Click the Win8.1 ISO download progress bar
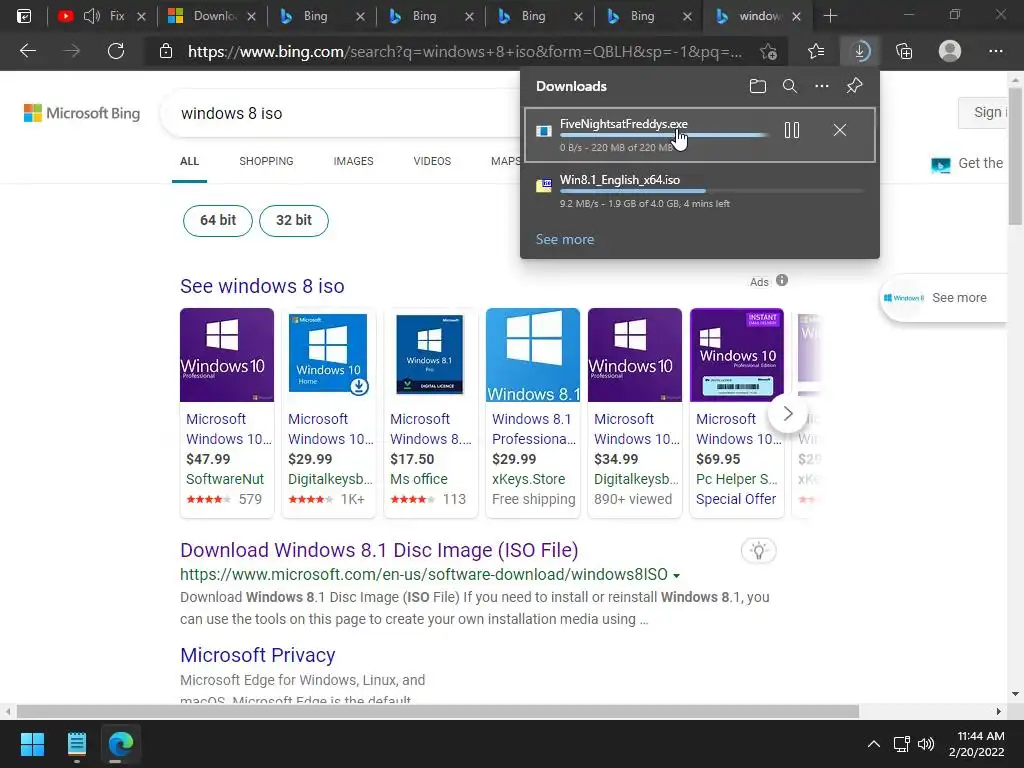The image size is (1024, 768). (711, 191)
